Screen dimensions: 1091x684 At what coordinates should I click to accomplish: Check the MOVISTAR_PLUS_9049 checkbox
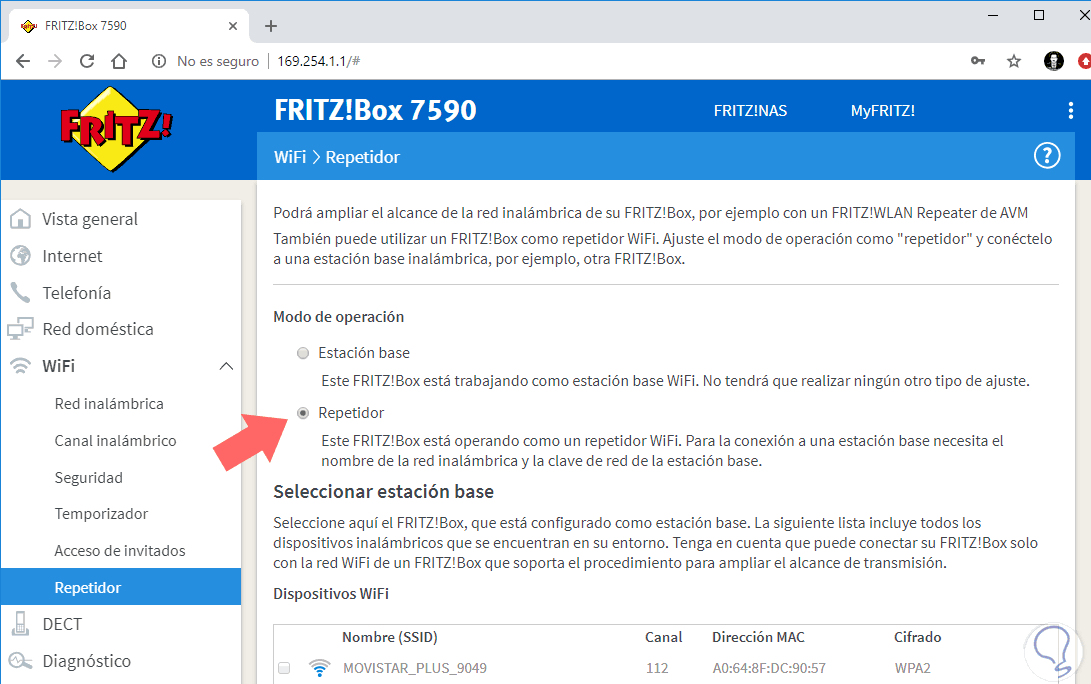click(x=284, y=668)
